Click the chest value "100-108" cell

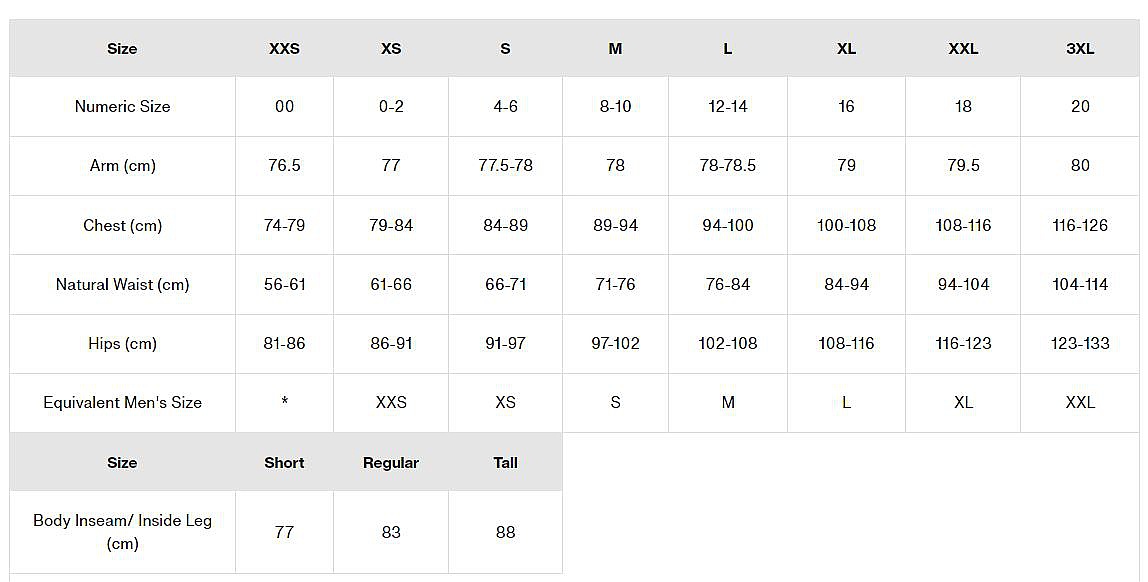coord(846,226)
